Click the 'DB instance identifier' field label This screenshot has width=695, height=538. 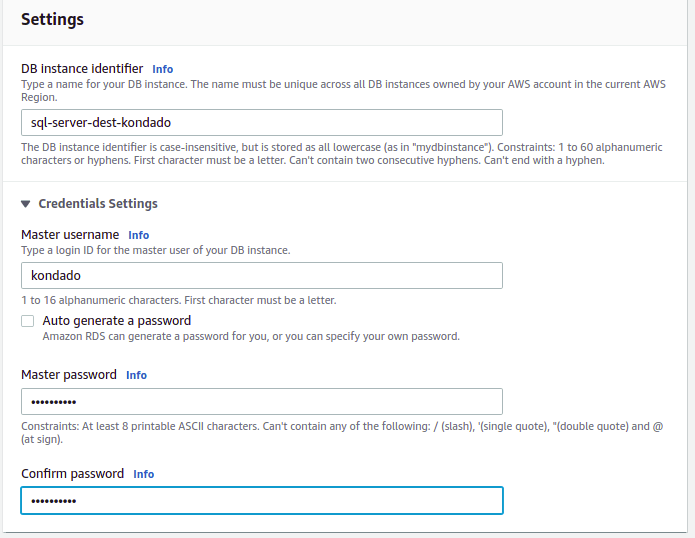[82, 68]
